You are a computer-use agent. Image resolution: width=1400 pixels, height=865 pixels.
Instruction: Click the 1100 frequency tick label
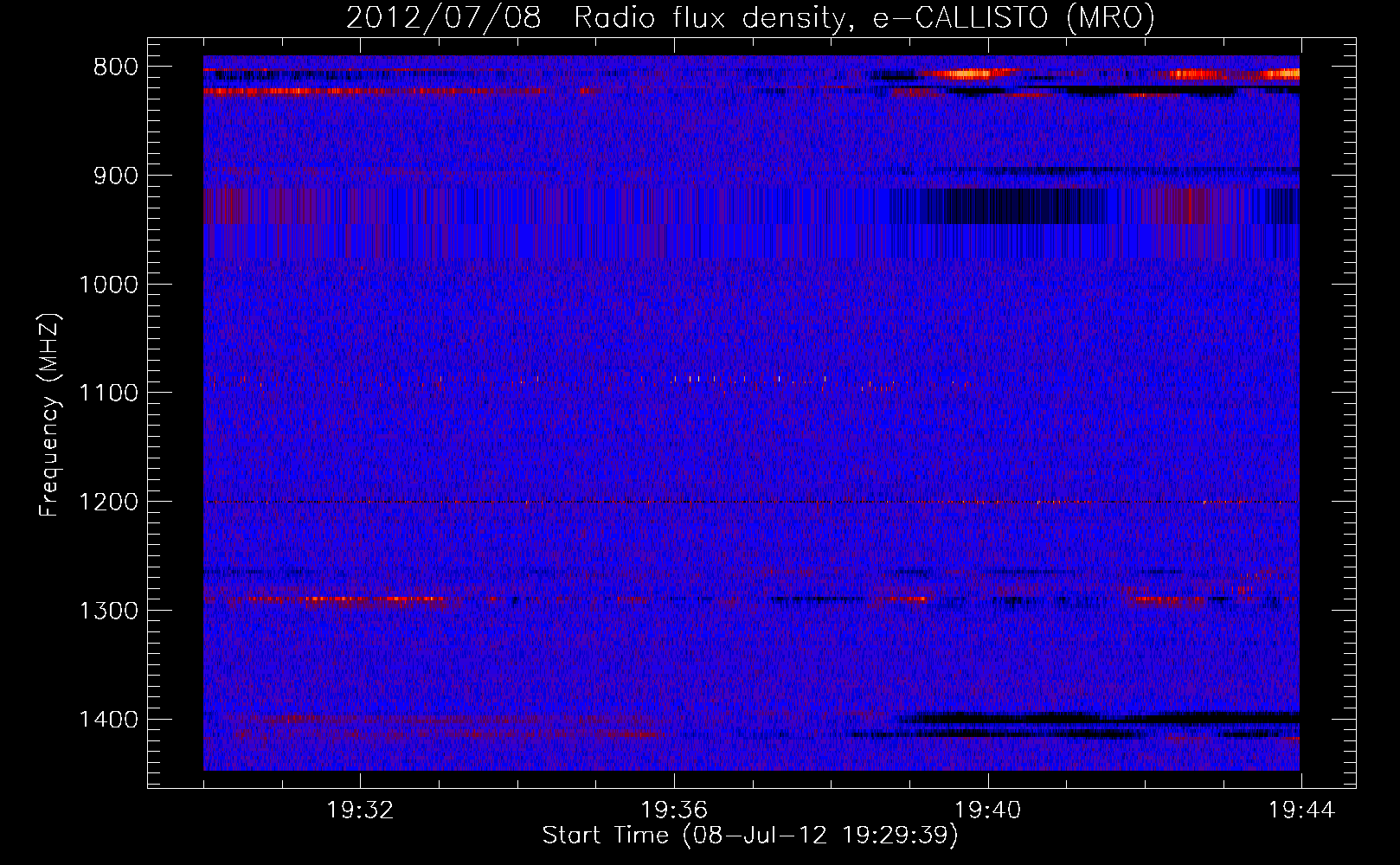(x=108, y=394)
